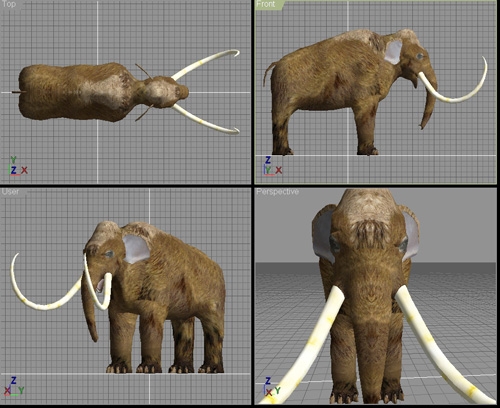Image resolution: width=500 pixels, height=408 pixels.
Task: Click the axis gizmo in User viewport
Action: coord(14,387)
